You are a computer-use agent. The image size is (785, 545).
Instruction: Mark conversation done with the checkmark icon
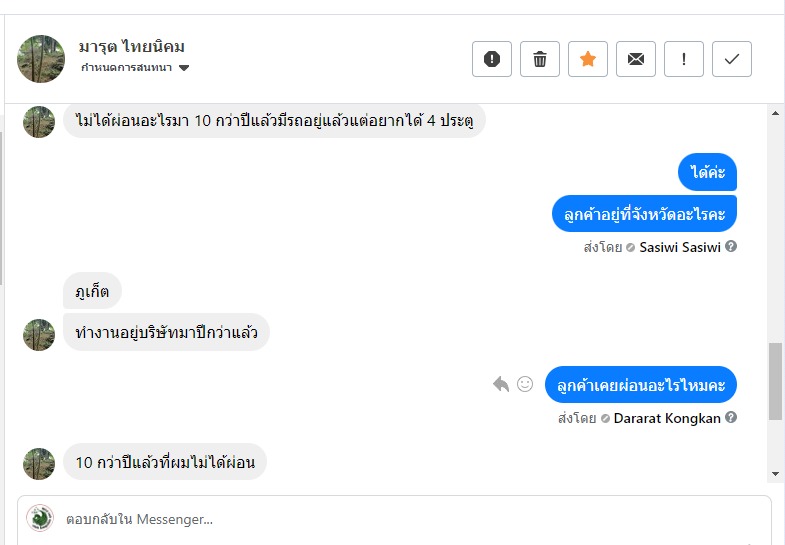click(x=732, y=59)
